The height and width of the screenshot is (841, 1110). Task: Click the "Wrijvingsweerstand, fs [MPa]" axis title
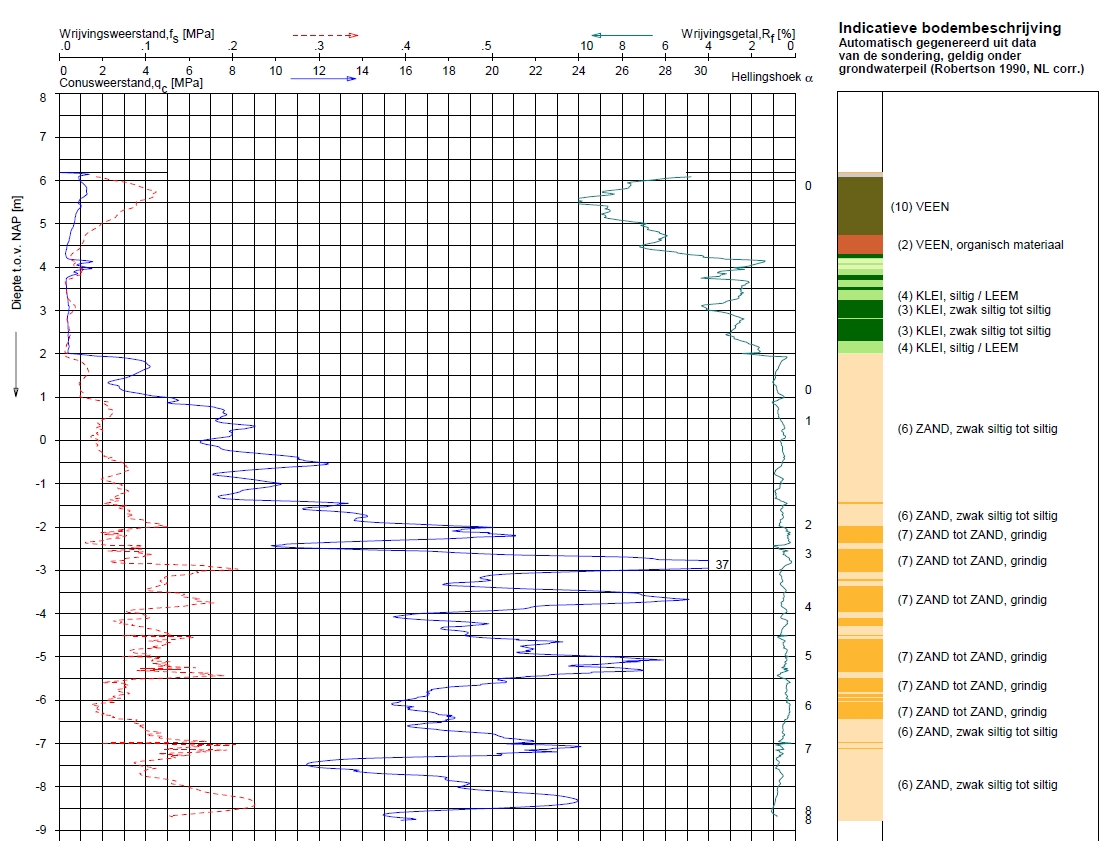pyautogui.click(x=136, y=34)
